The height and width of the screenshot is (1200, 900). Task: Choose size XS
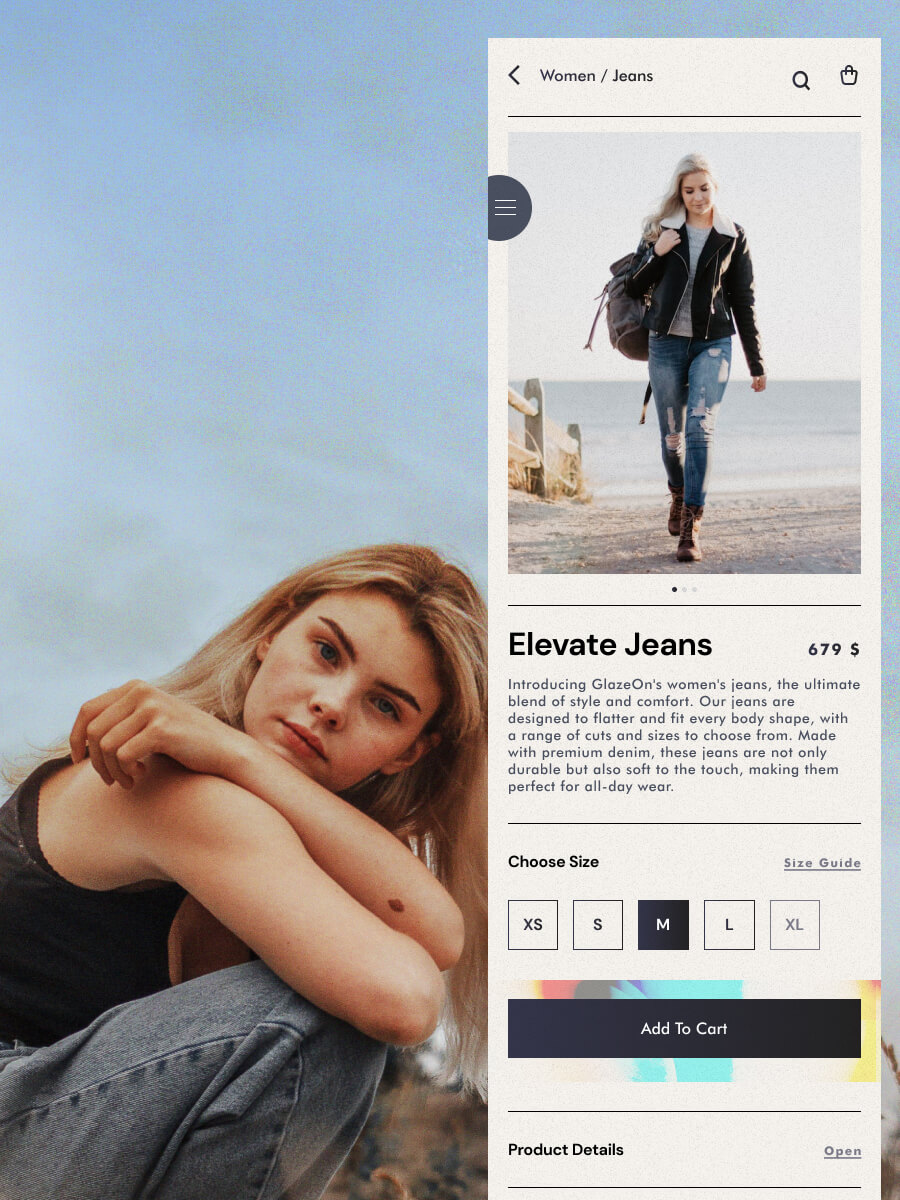tap(533, 925)
